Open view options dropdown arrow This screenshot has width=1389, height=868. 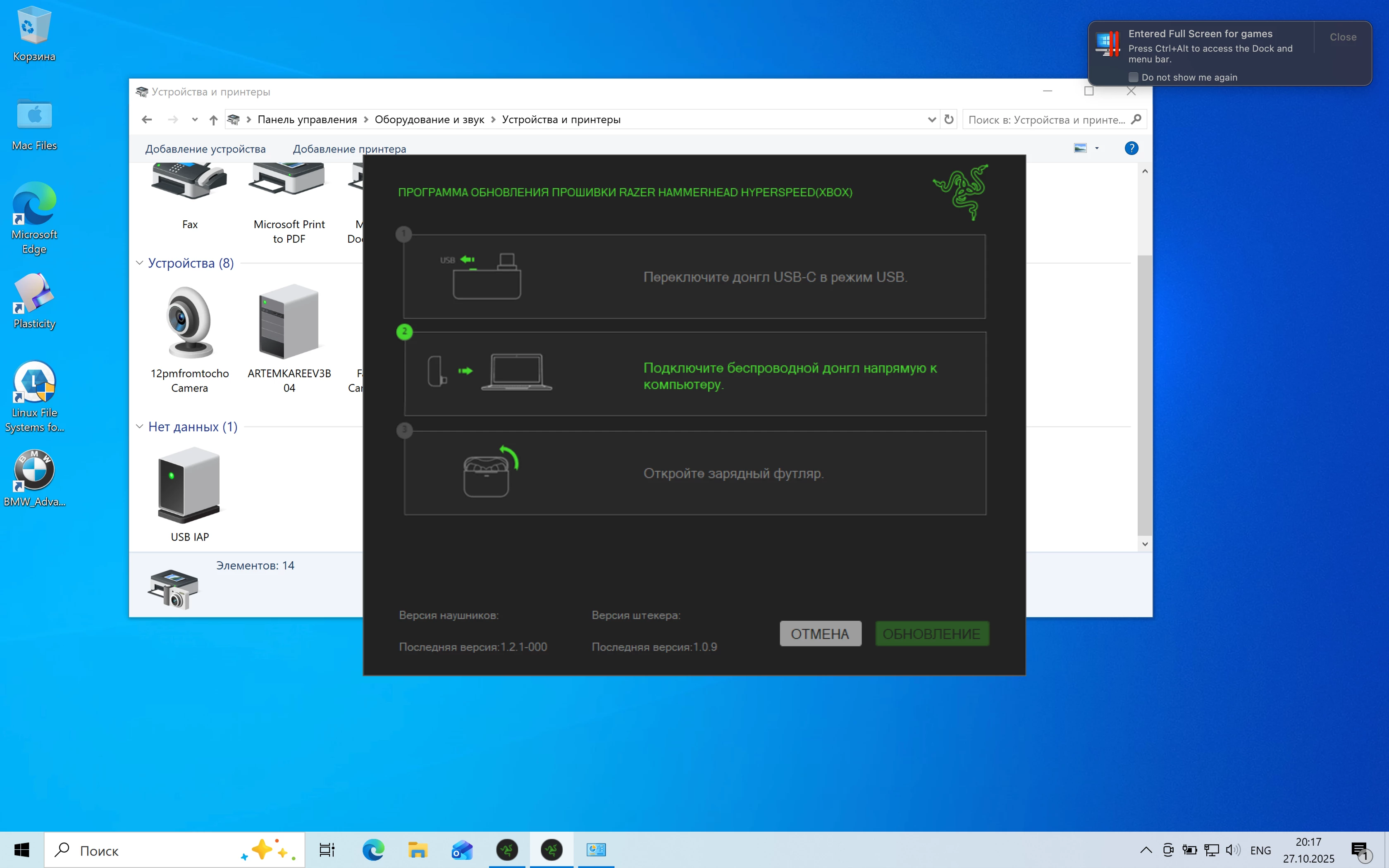click(x=1097, y=149)
